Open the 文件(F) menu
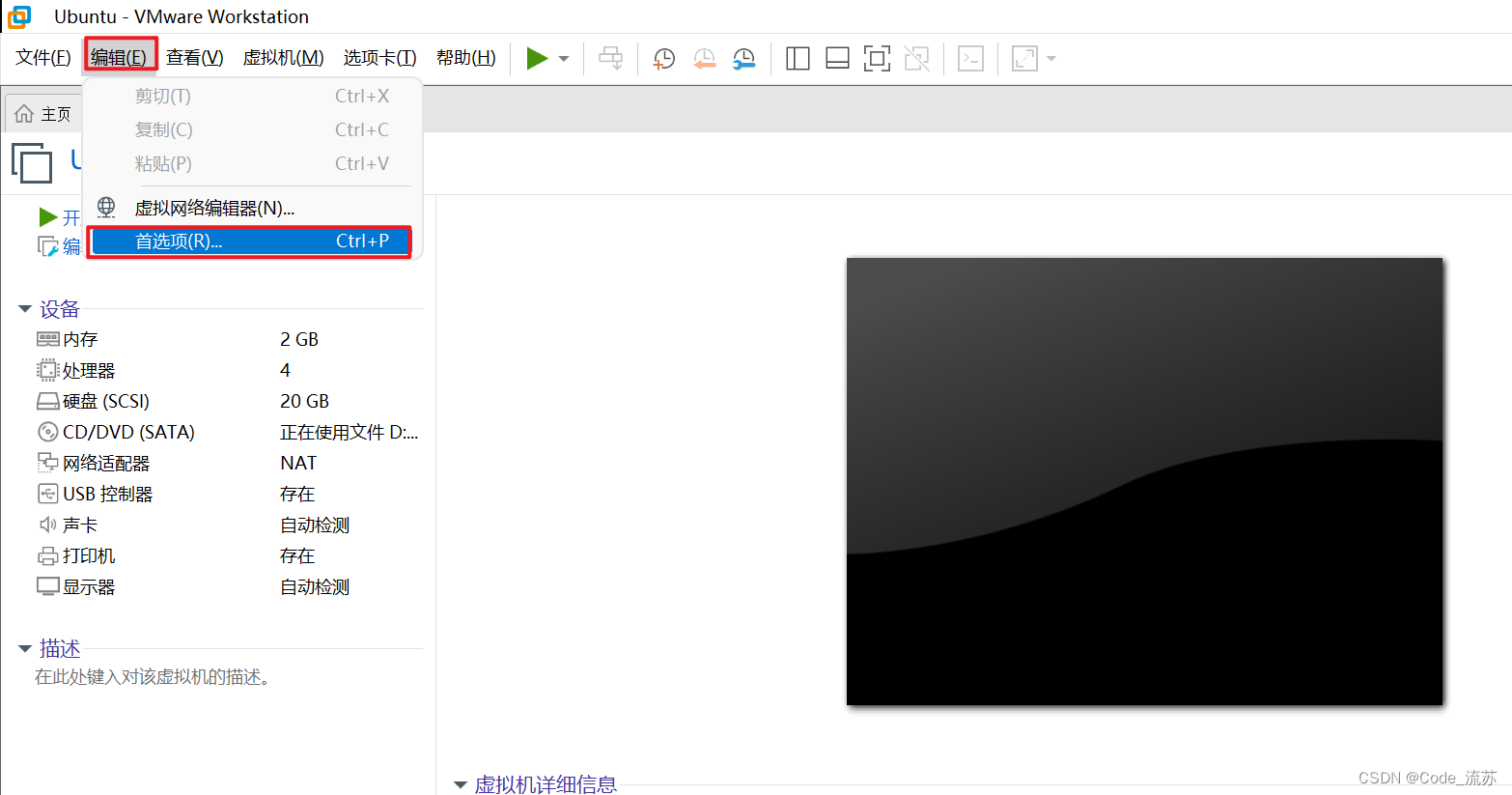The image size is (1512, 795). pyautogui.click(x=43, y=58)
